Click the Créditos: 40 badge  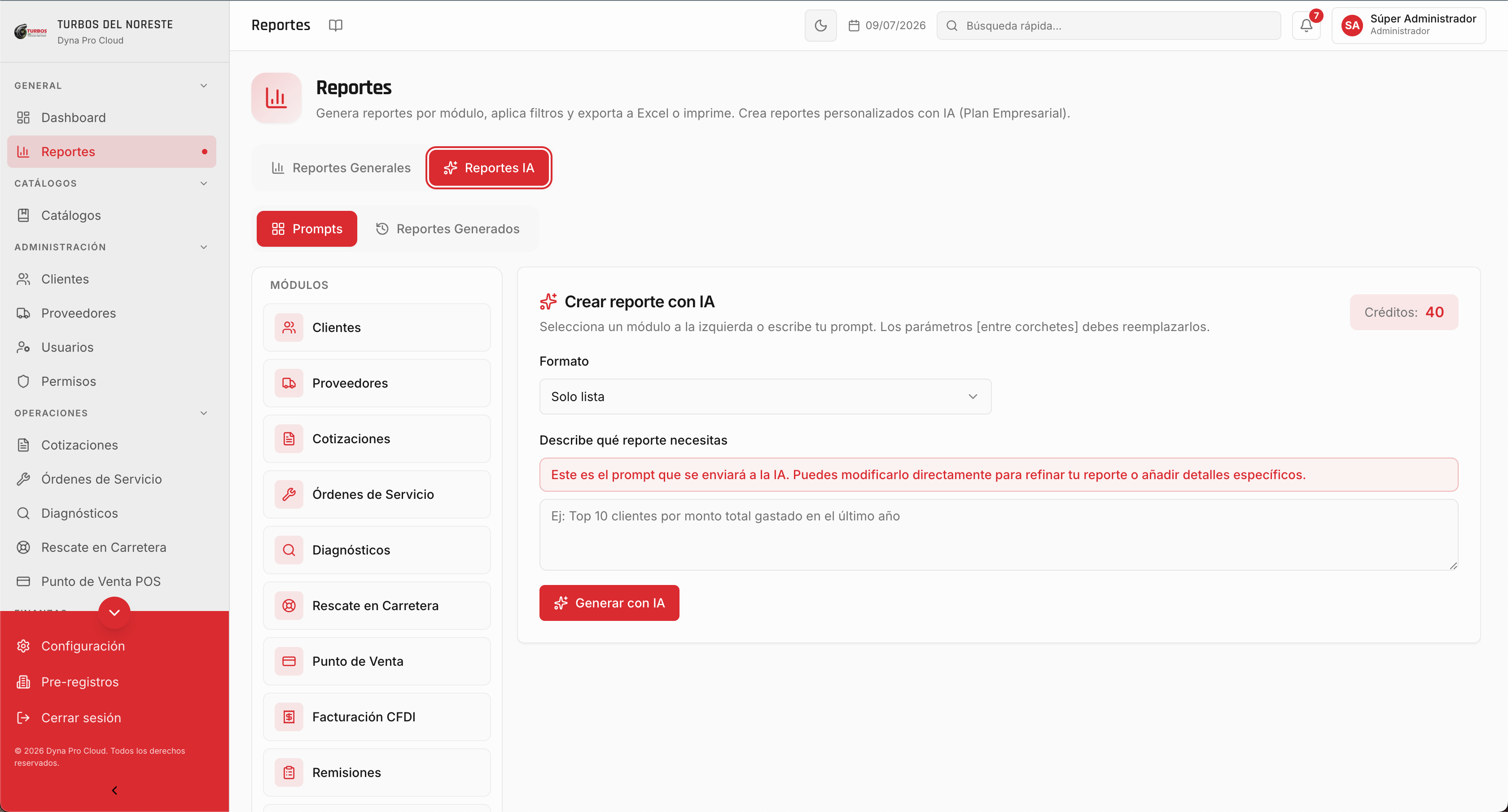pos(1404,312)
